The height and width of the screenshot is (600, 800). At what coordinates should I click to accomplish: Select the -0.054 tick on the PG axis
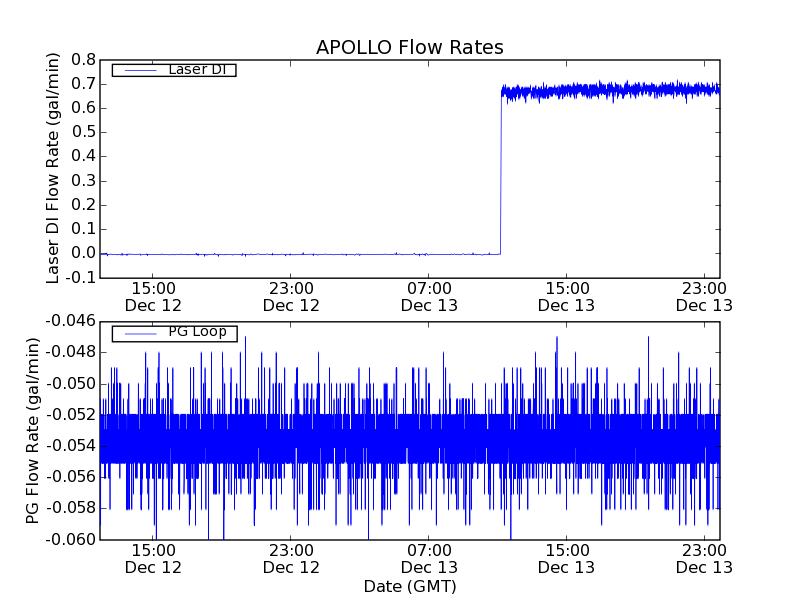click(68, 446)
